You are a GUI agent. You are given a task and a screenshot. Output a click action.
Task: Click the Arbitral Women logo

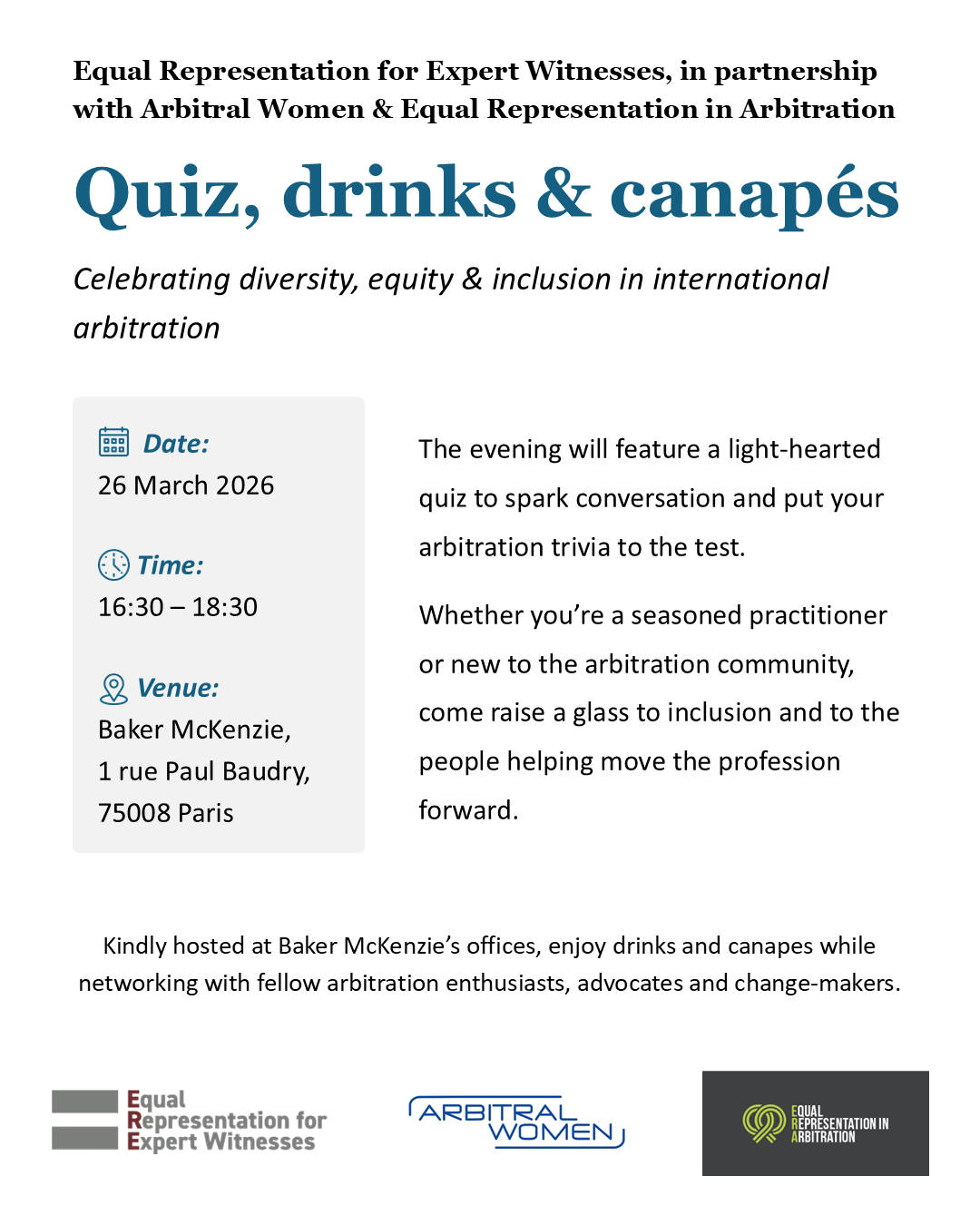coord(516,1122)
